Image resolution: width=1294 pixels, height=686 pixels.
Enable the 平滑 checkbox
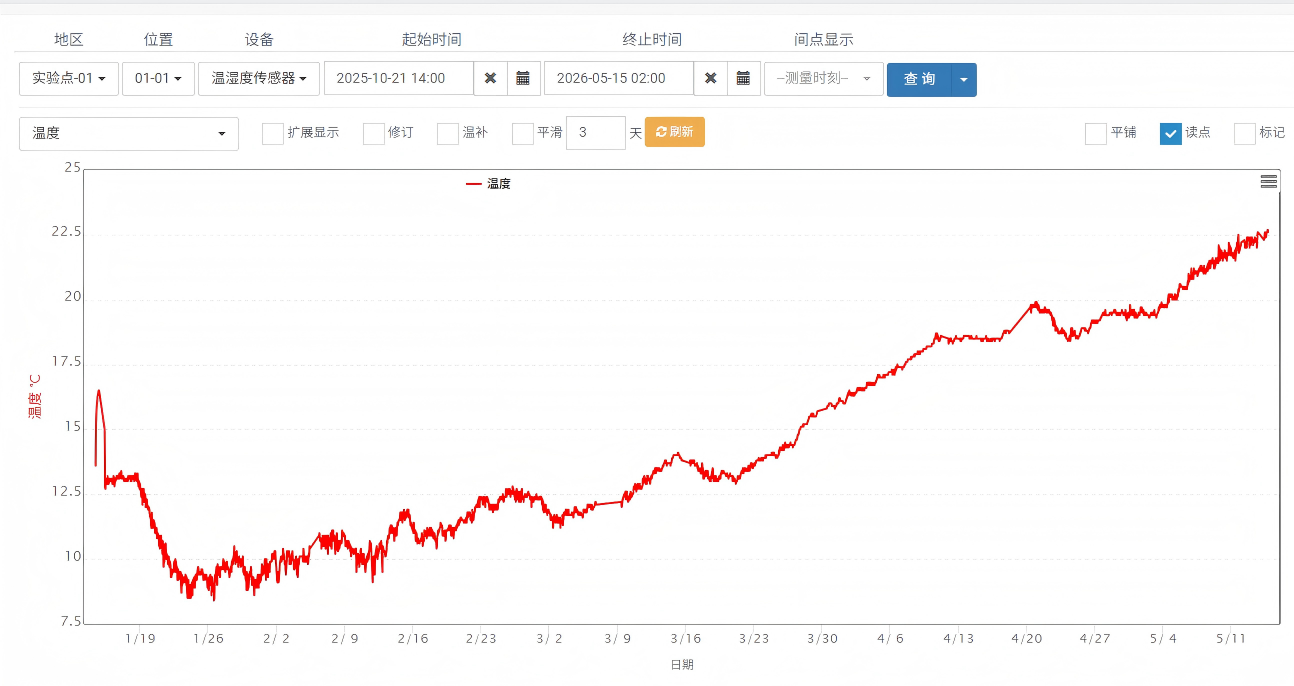pos(523,133)
